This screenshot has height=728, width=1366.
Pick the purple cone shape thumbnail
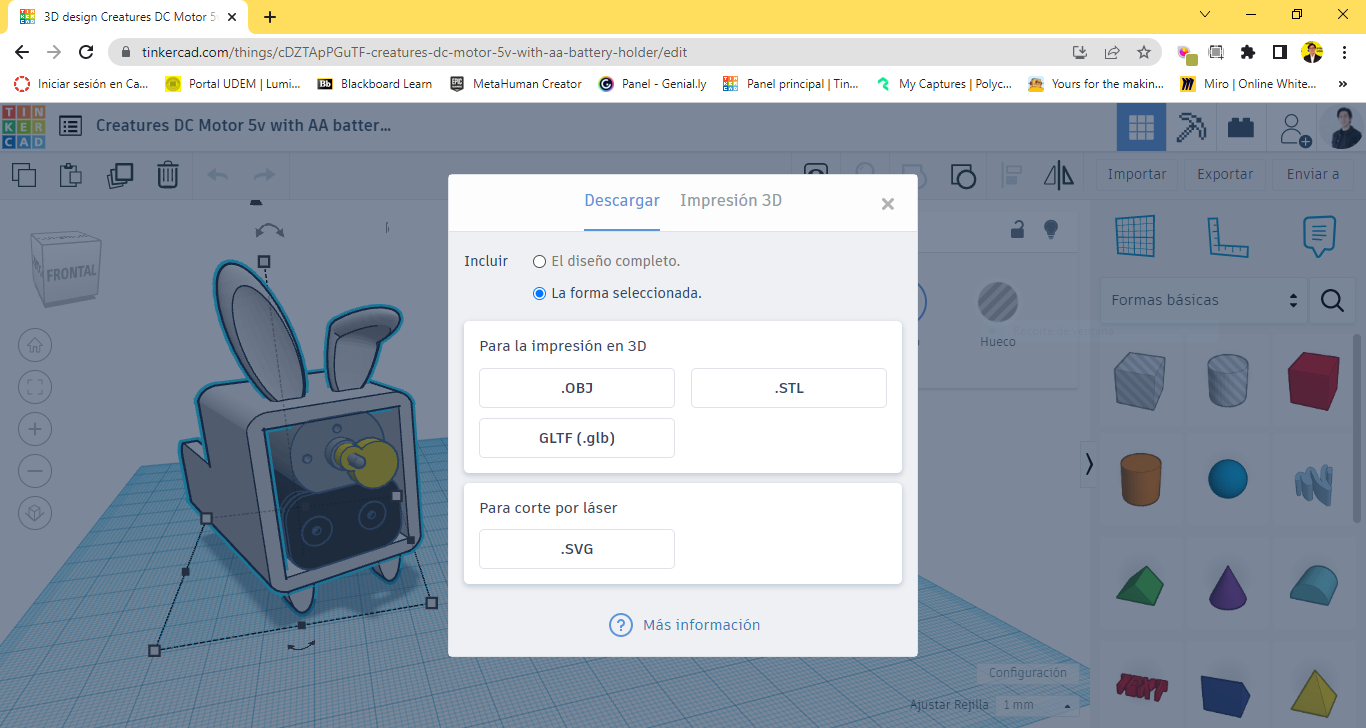click(1227, 587)
